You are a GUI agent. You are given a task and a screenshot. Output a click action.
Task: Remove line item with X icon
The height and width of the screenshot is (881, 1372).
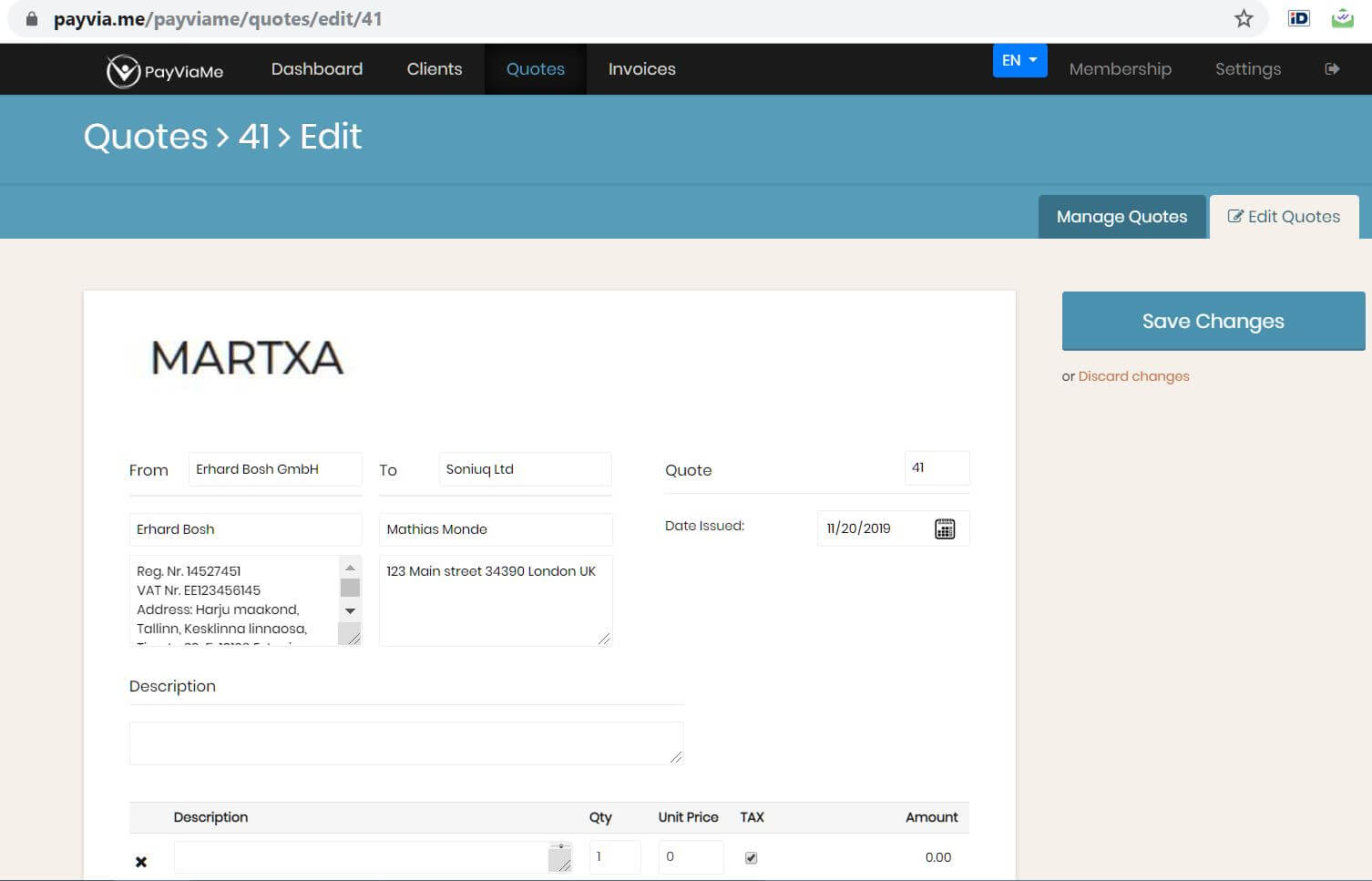click(x=141, y=861)
